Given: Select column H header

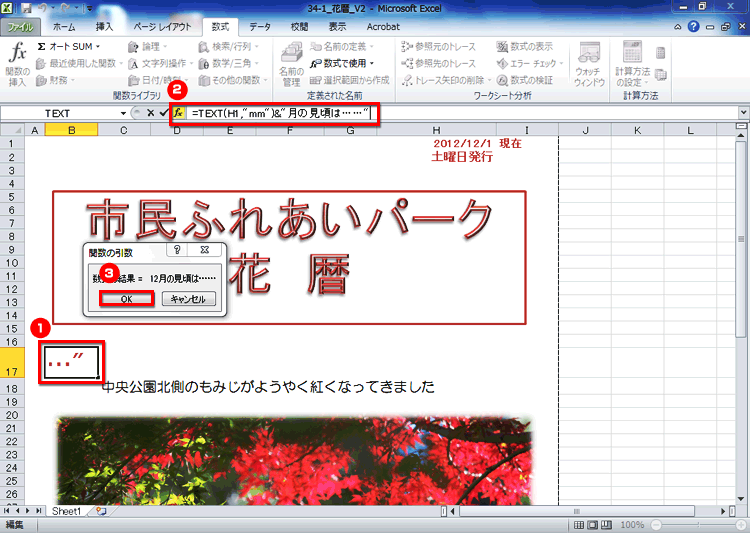Looking at the screenshot, I should [x=436, y=130].
